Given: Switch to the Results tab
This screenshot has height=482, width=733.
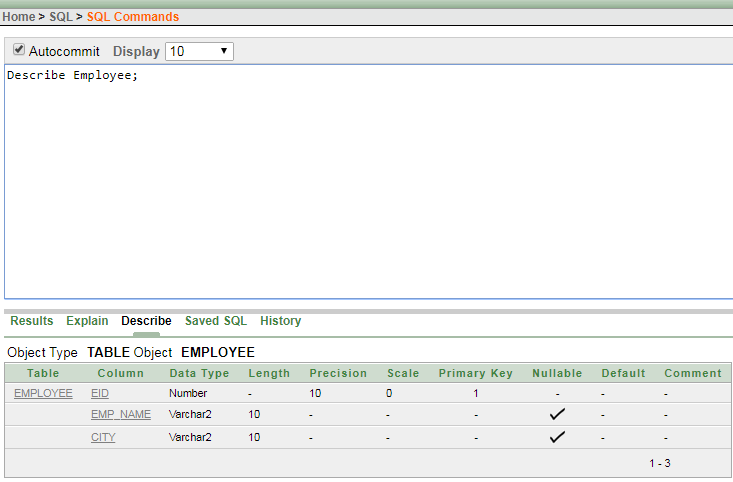Looking at the screenshot, I should tap(32, 321).
